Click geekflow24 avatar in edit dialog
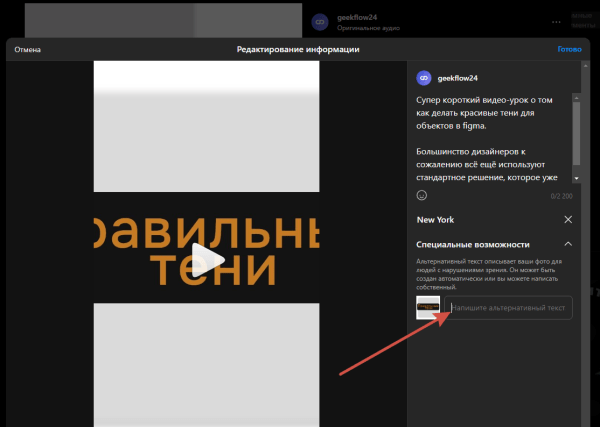Image resolution: width=600 pixels, height=427 pixels. click(424, 78)
